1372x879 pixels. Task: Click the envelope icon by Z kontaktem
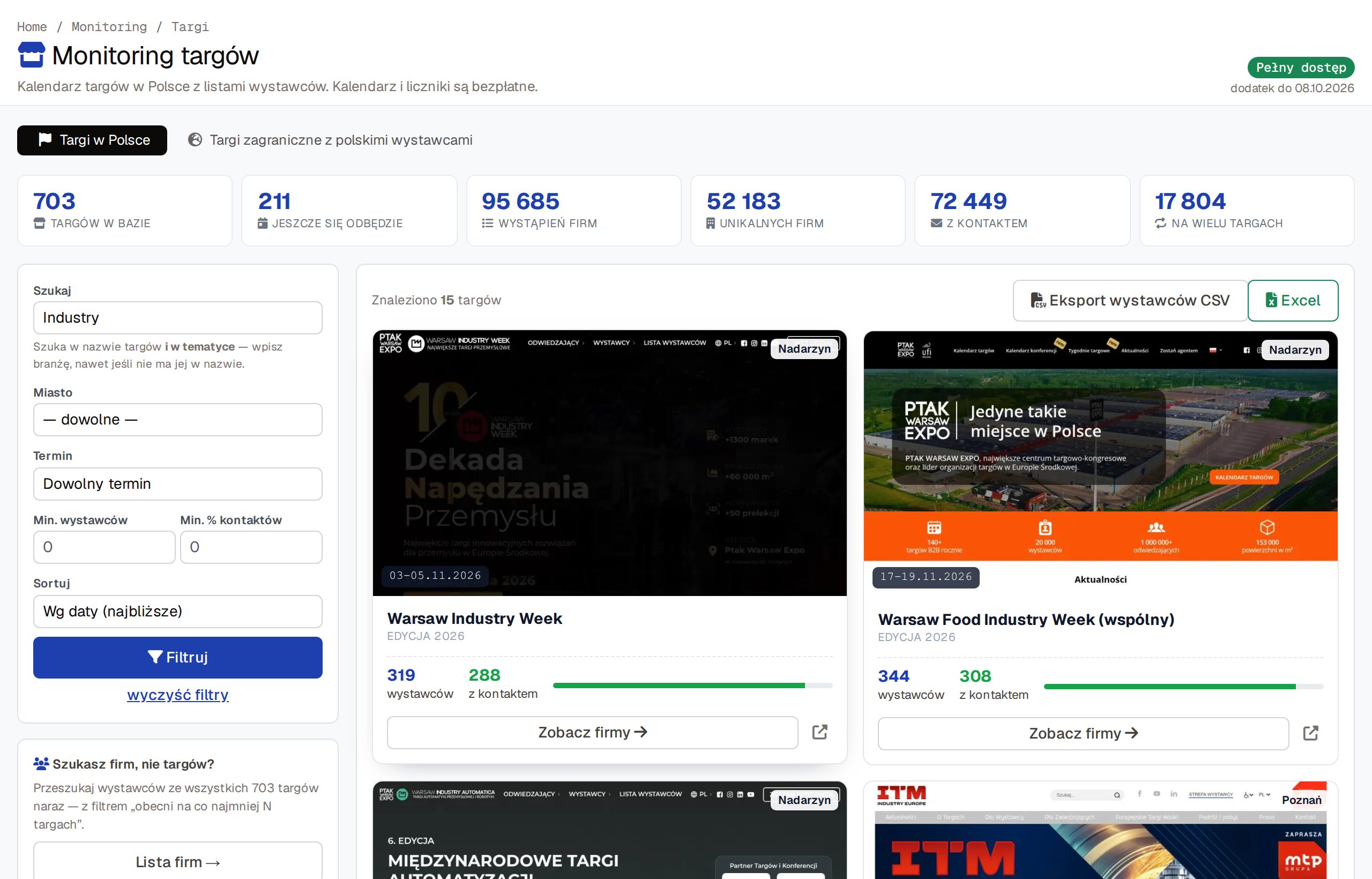pyautogui.click(x=936, y=223)
